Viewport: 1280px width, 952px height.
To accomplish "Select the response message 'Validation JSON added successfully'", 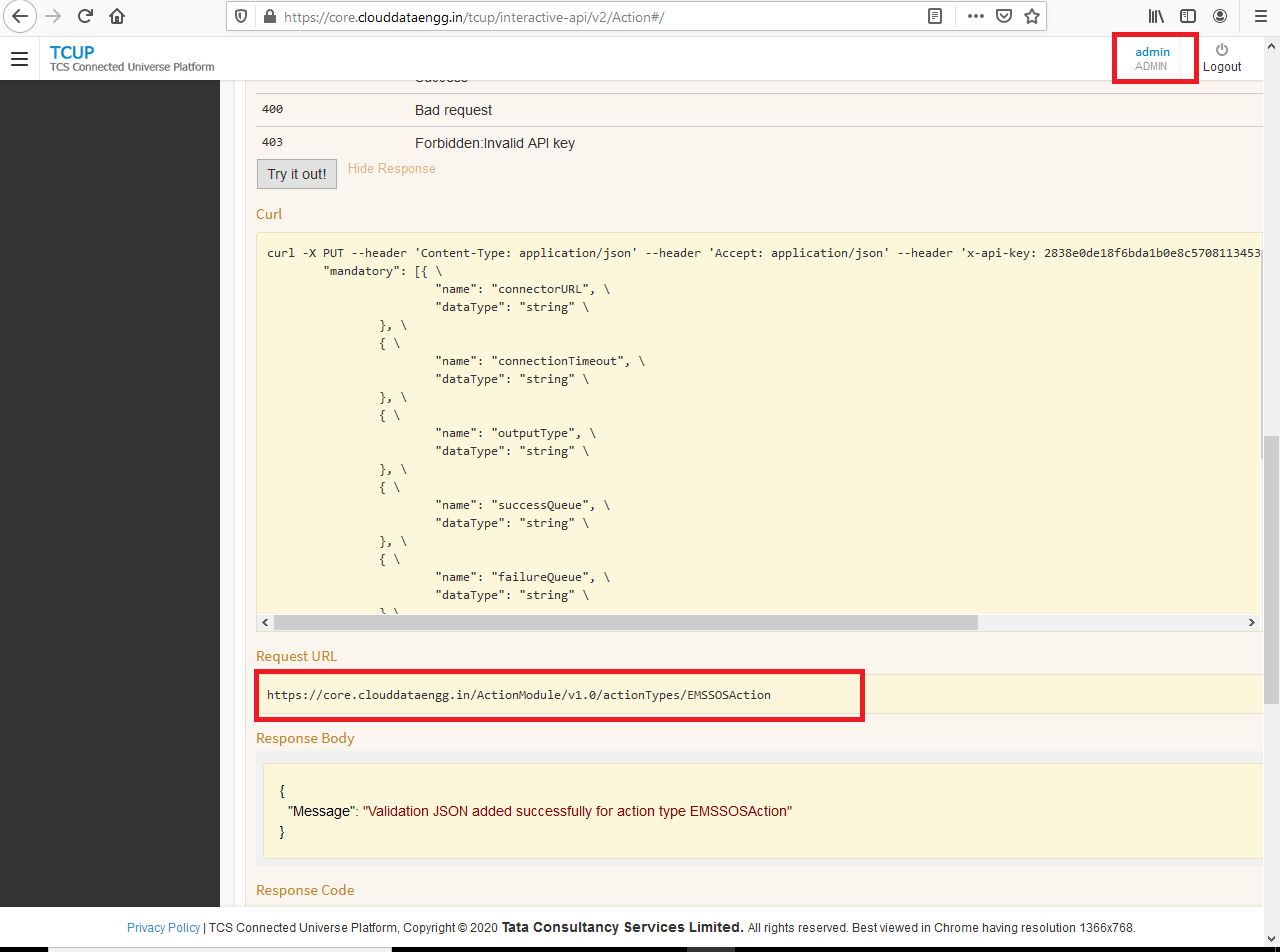I will point(577,811).
